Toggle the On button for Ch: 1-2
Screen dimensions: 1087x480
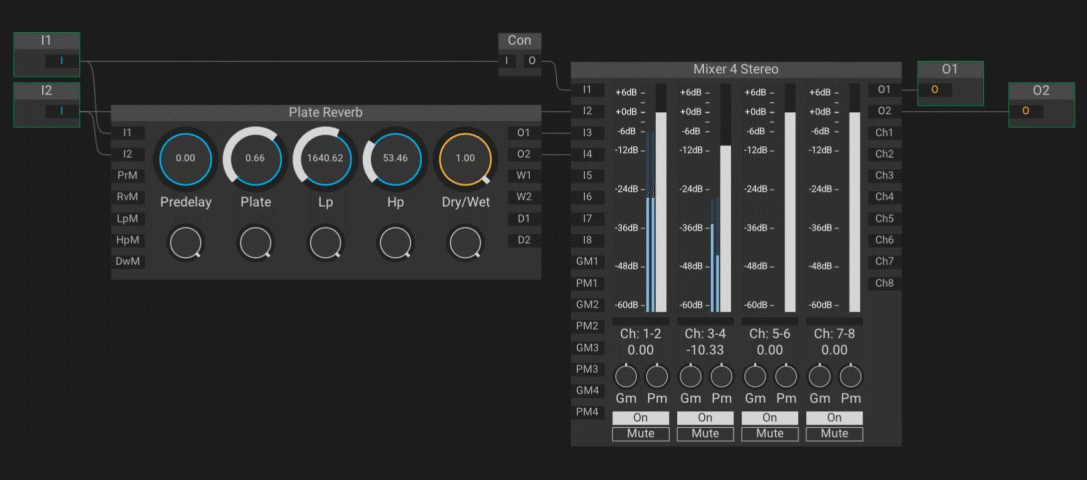pos(640,417)
